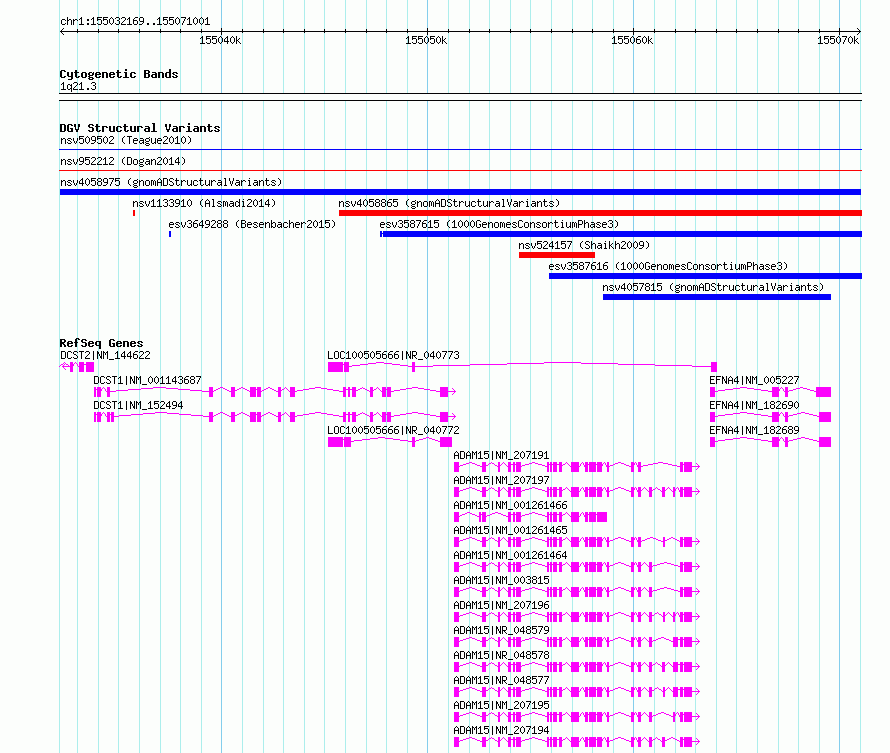Viewport: 890px width, 753px height.
Task: Click the ADAM15|NM_001261465 transcript label
Action: (x=510, y=530)
